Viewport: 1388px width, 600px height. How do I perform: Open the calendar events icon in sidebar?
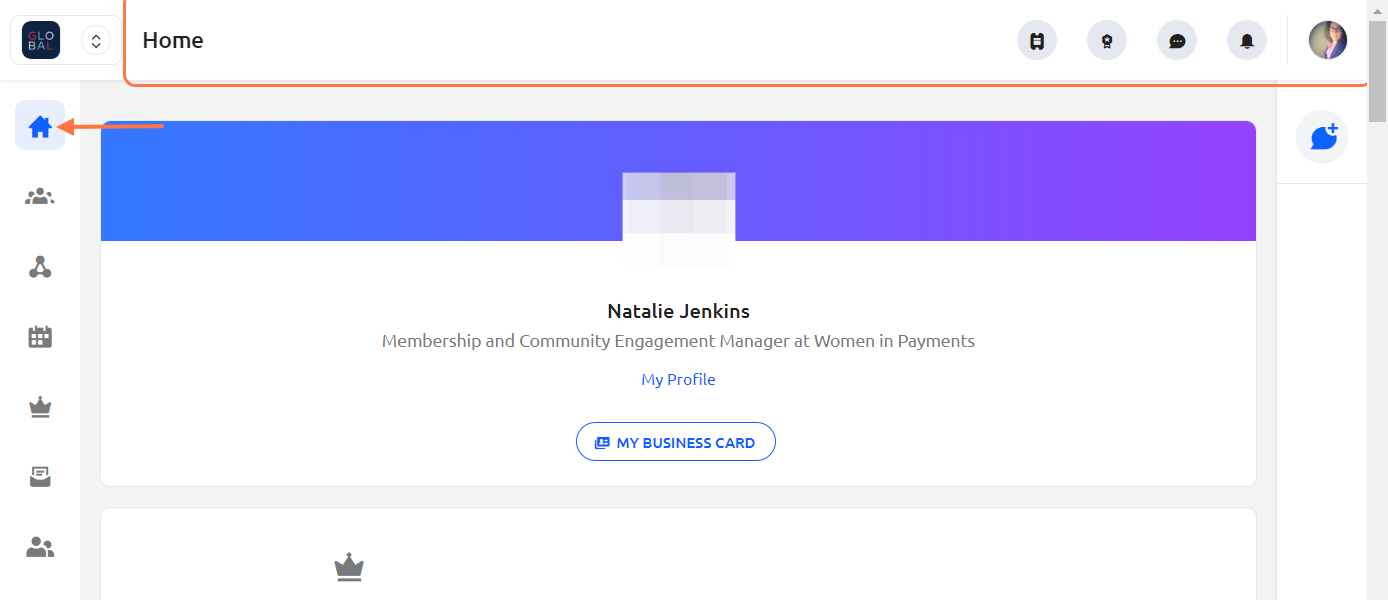tap(40, 337)
